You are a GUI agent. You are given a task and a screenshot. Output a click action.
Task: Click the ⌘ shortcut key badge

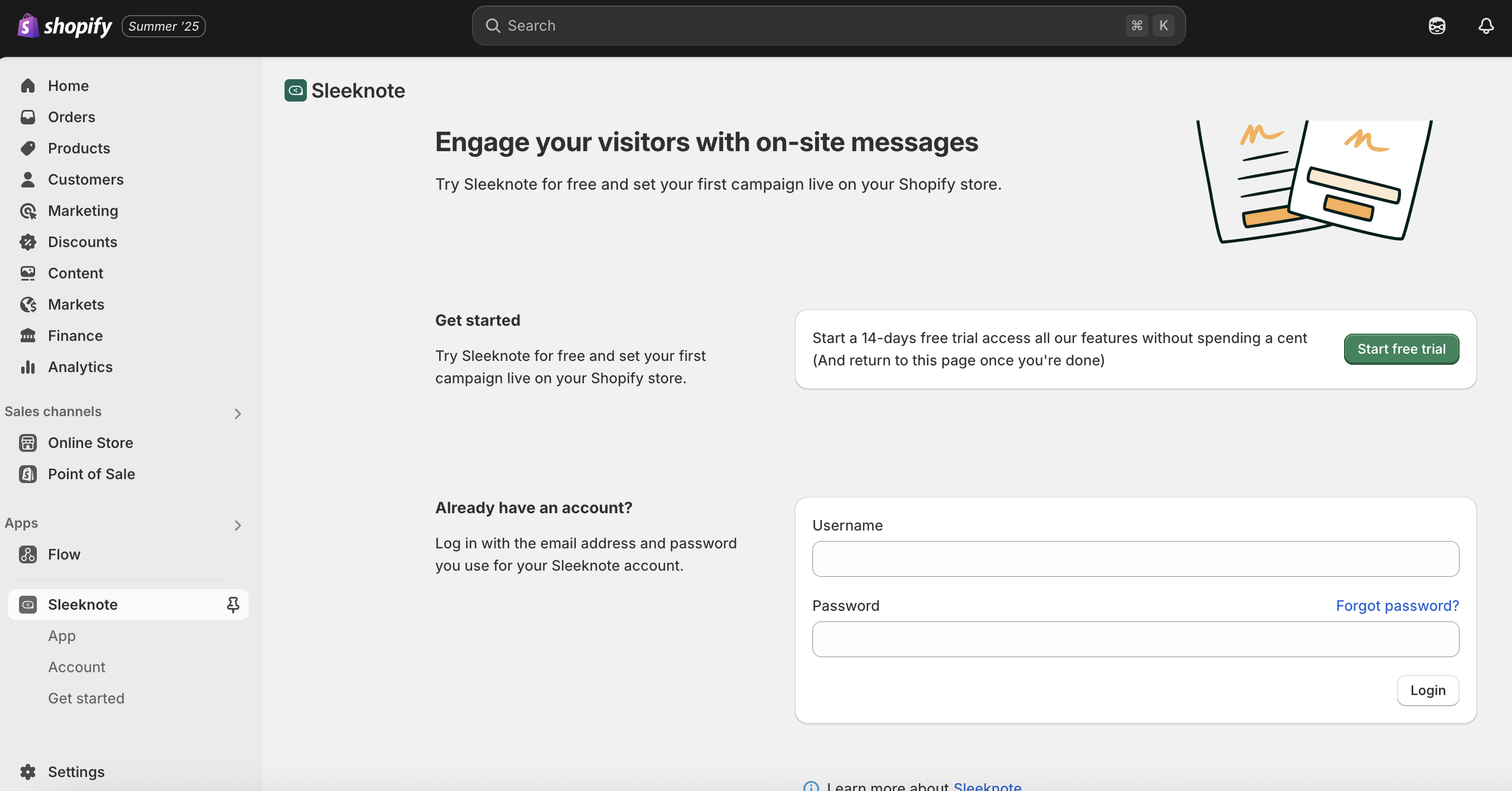[1137, 26]
